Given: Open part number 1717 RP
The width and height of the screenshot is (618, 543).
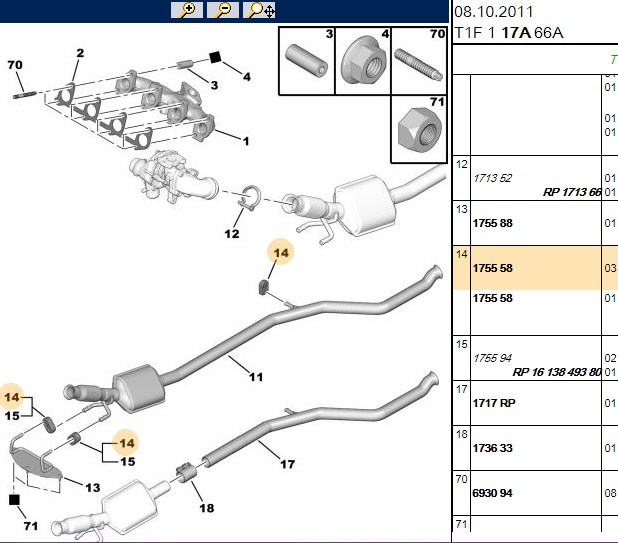Looking at the screenshot, I should click(x=494, y=403).
